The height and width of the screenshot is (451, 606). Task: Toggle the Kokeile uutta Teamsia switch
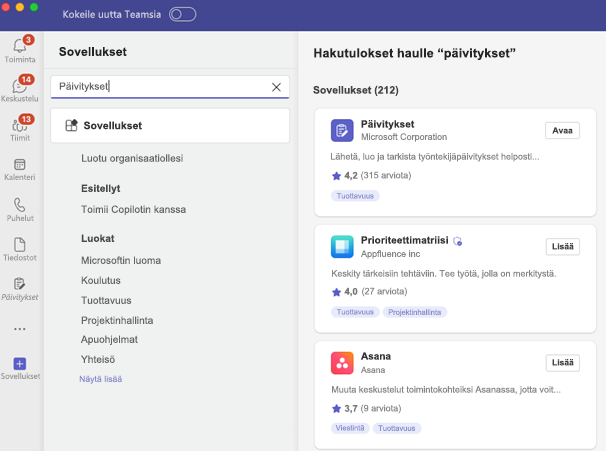coord(182,14)
